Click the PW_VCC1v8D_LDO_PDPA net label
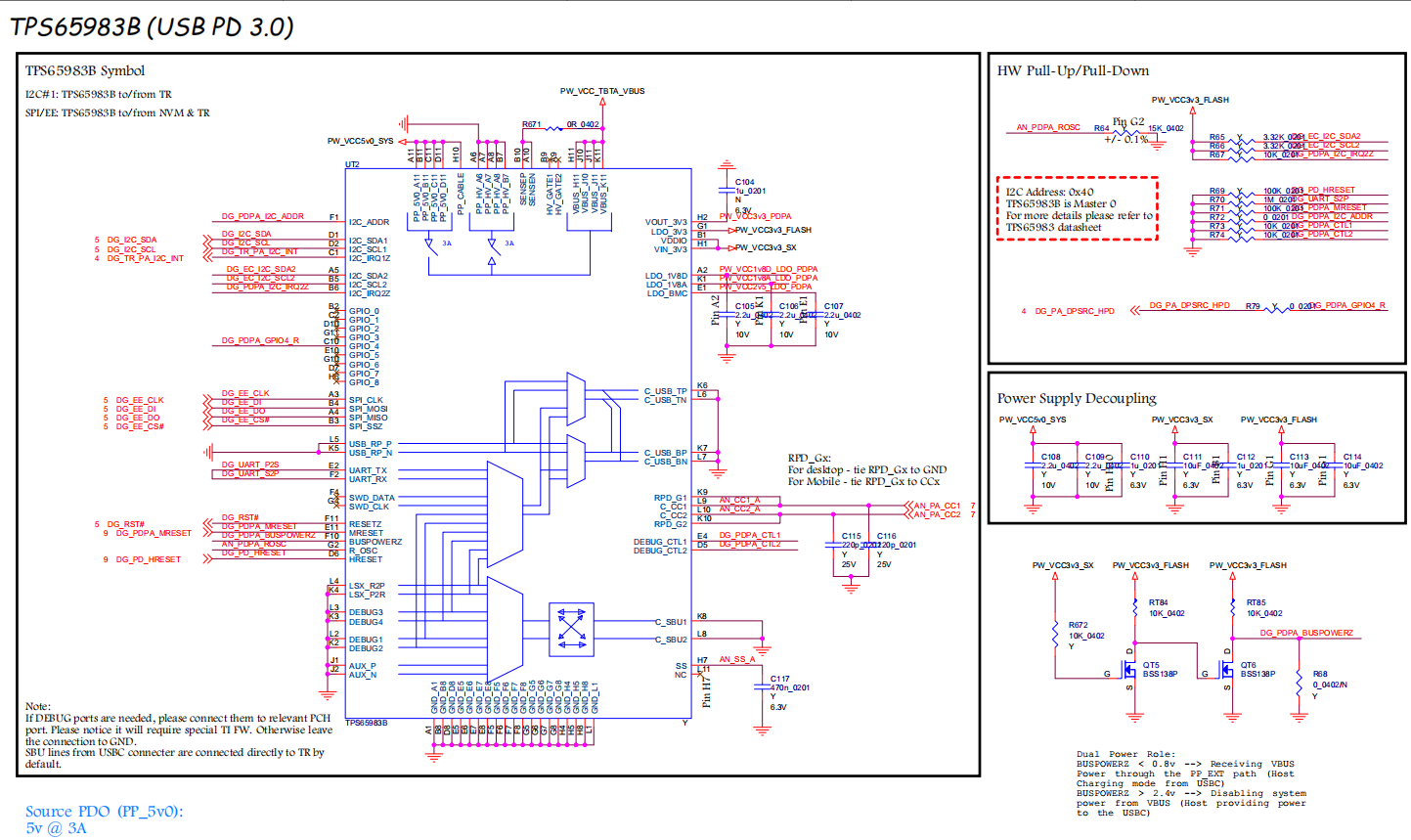1411x840 pixels. point(769,269)
